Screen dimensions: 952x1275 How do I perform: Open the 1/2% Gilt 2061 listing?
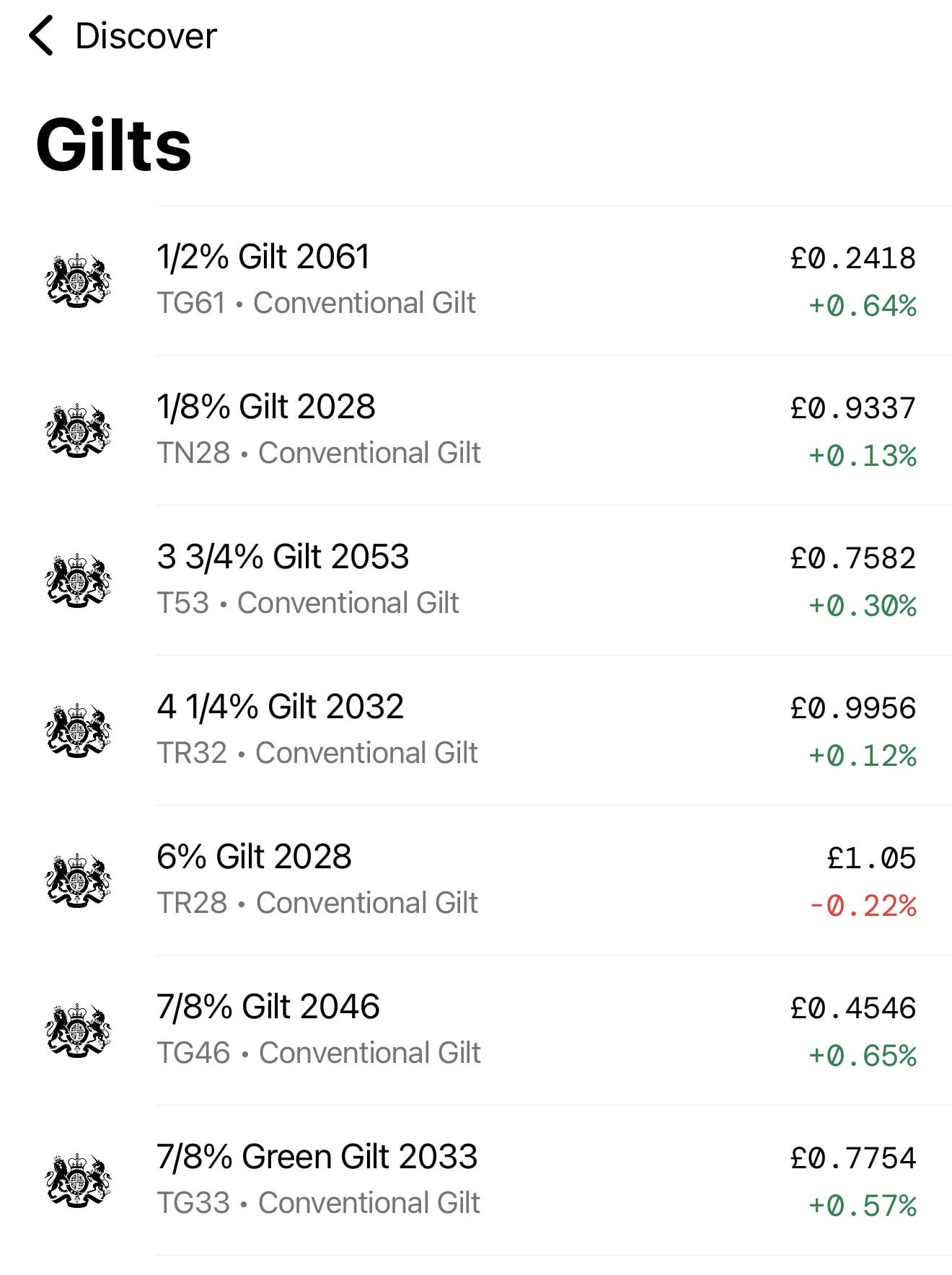(263, 257)
